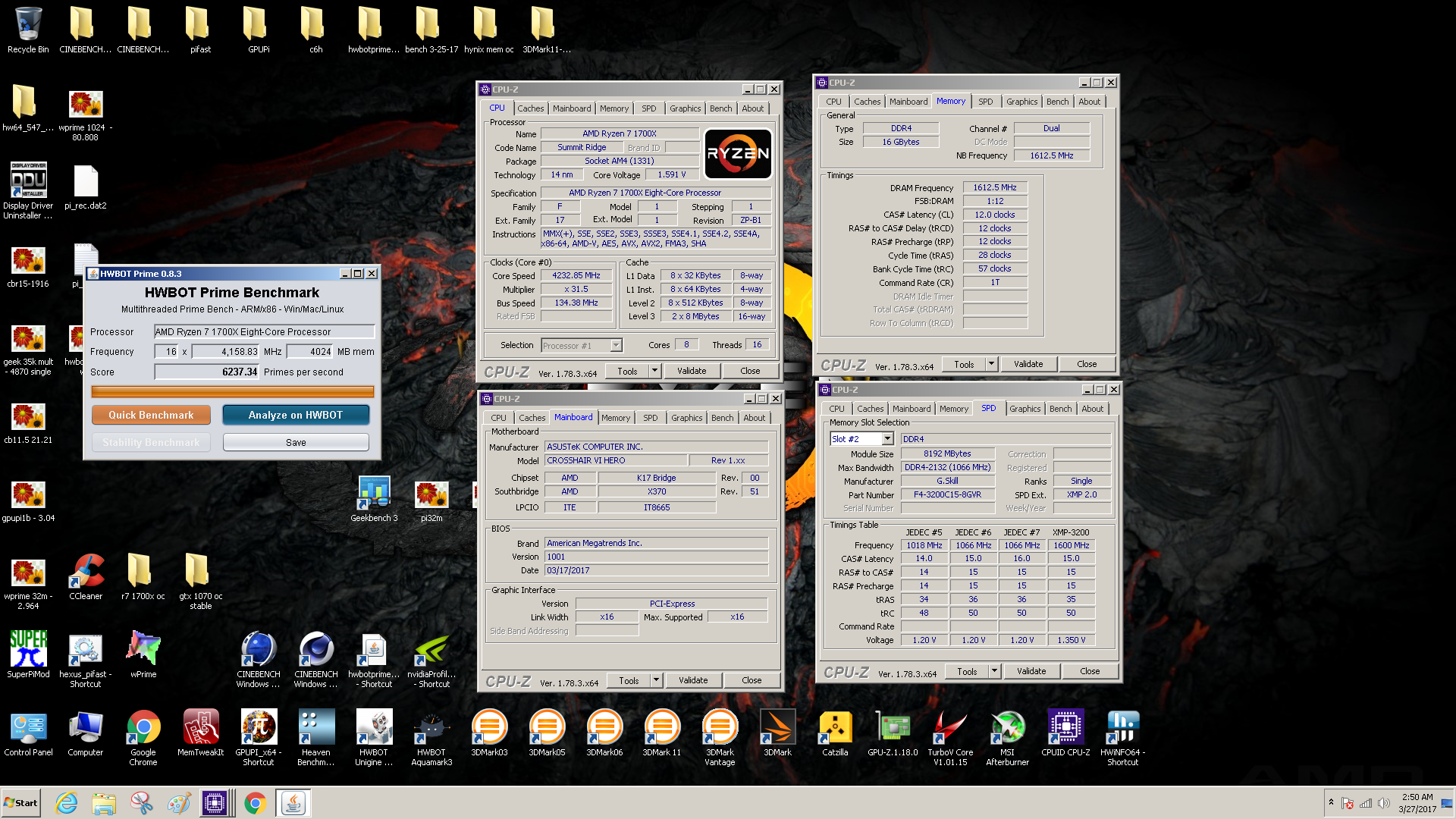Click Validate in the CPU tab window

point(692,371)
